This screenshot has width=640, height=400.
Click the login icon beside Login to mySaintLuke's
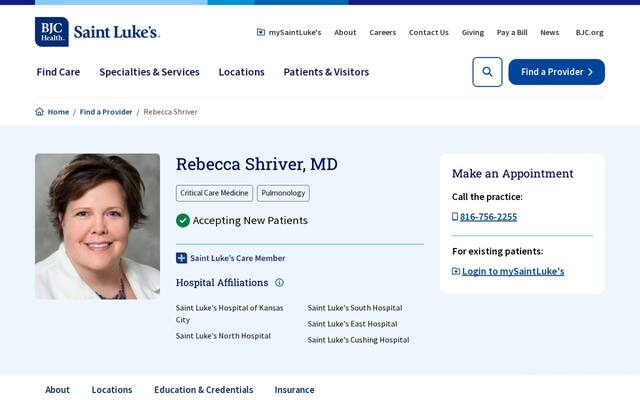[456, 271]
